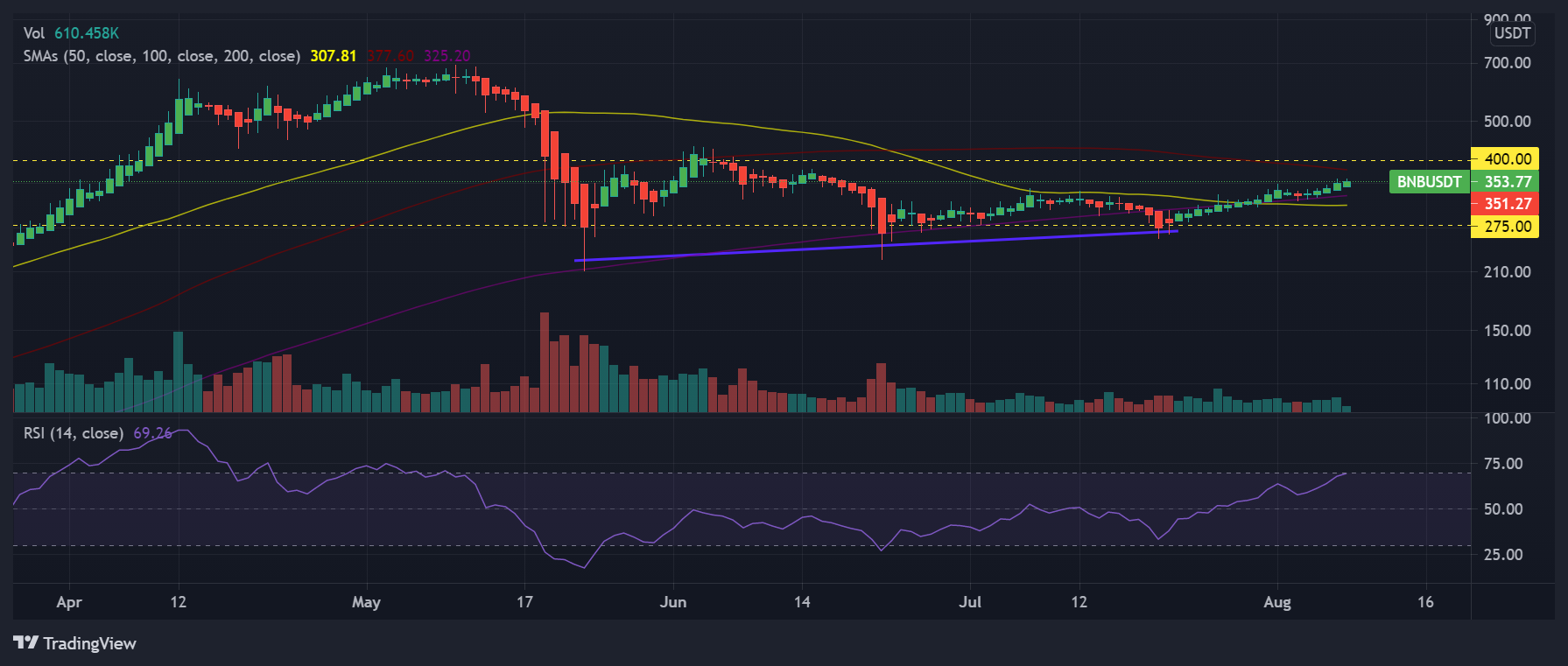Click the RSI (14, close) legend

74,433
